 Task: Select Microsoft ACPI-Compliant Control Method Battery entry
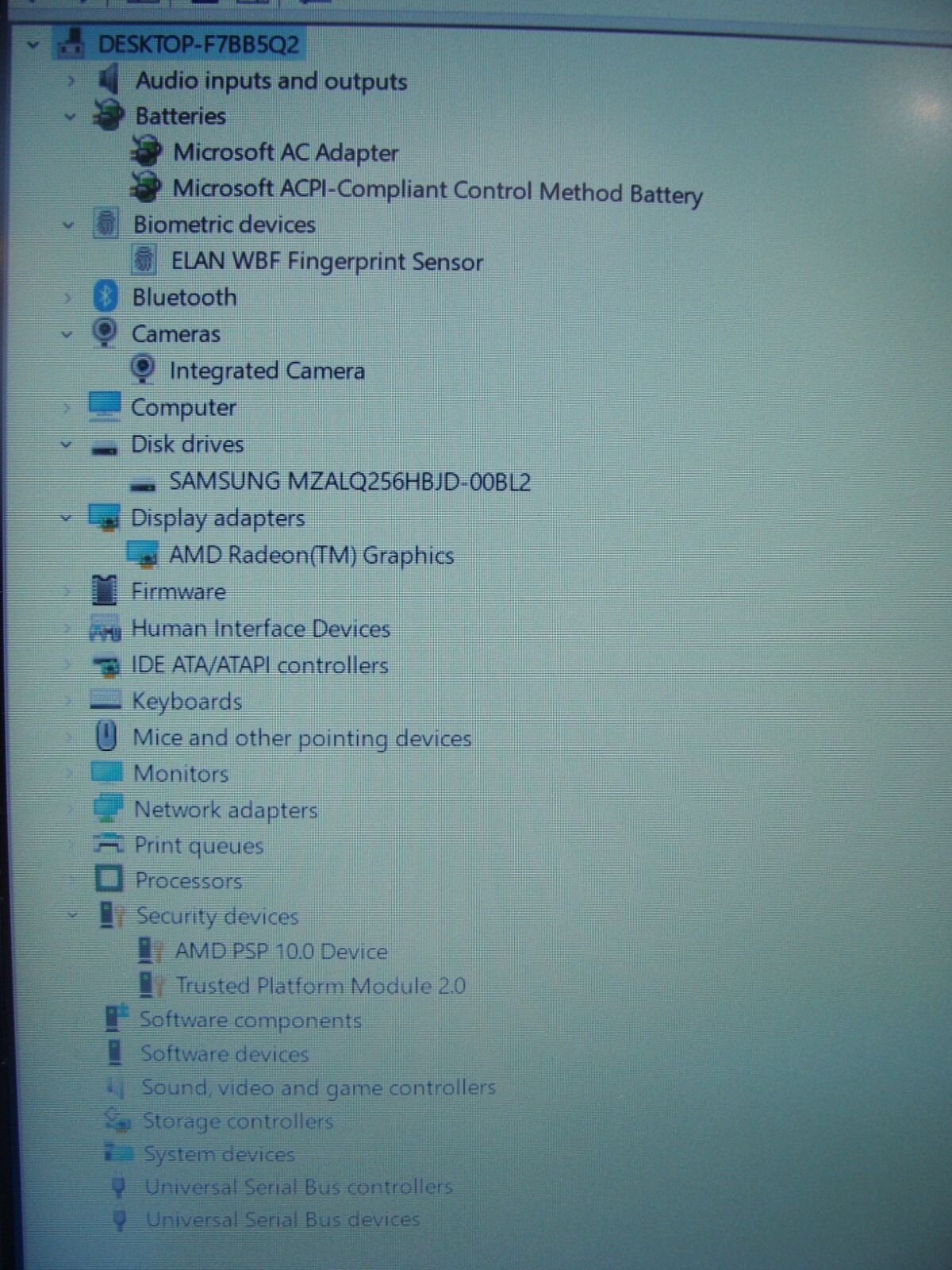pos(438,190)
